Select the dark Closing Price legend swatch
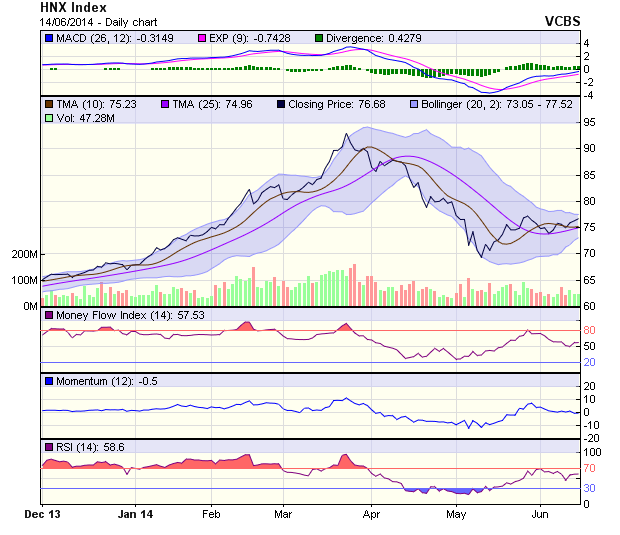620x535 pixels. 280,103
